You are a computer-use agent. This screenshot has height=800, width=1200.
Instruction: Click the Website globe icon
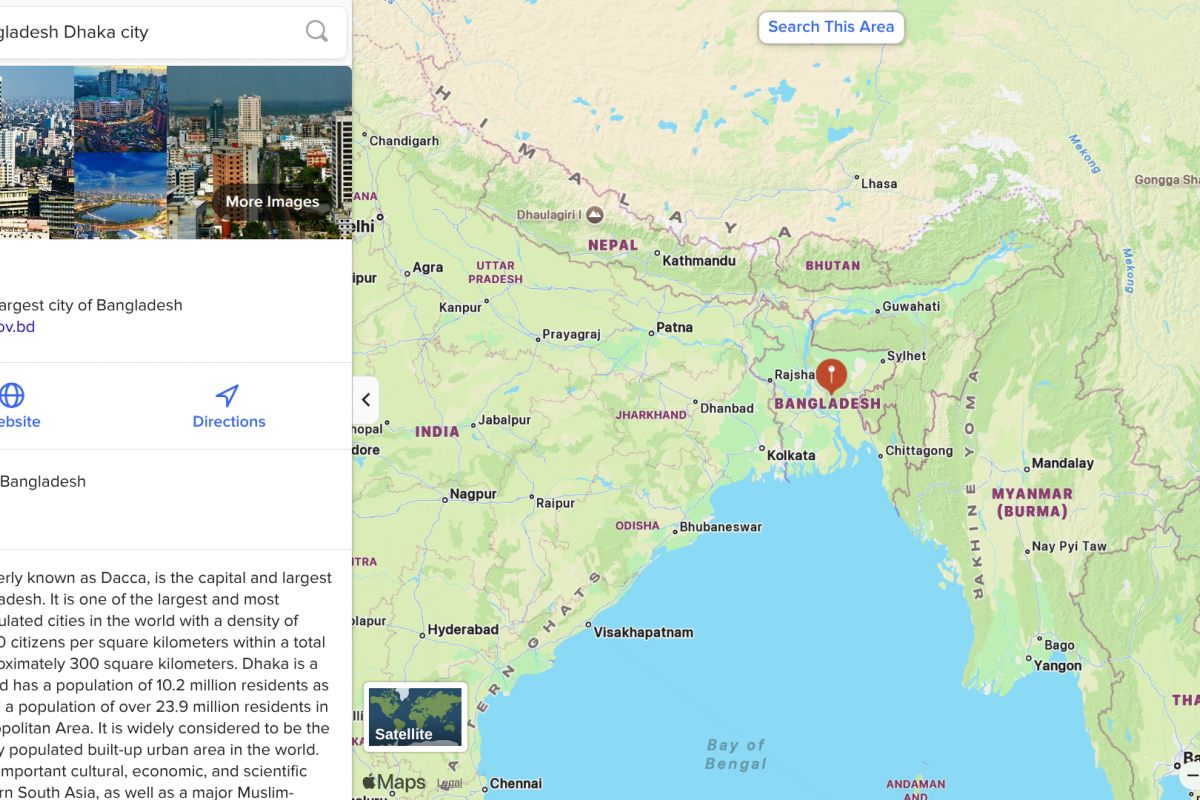[12, 395]
